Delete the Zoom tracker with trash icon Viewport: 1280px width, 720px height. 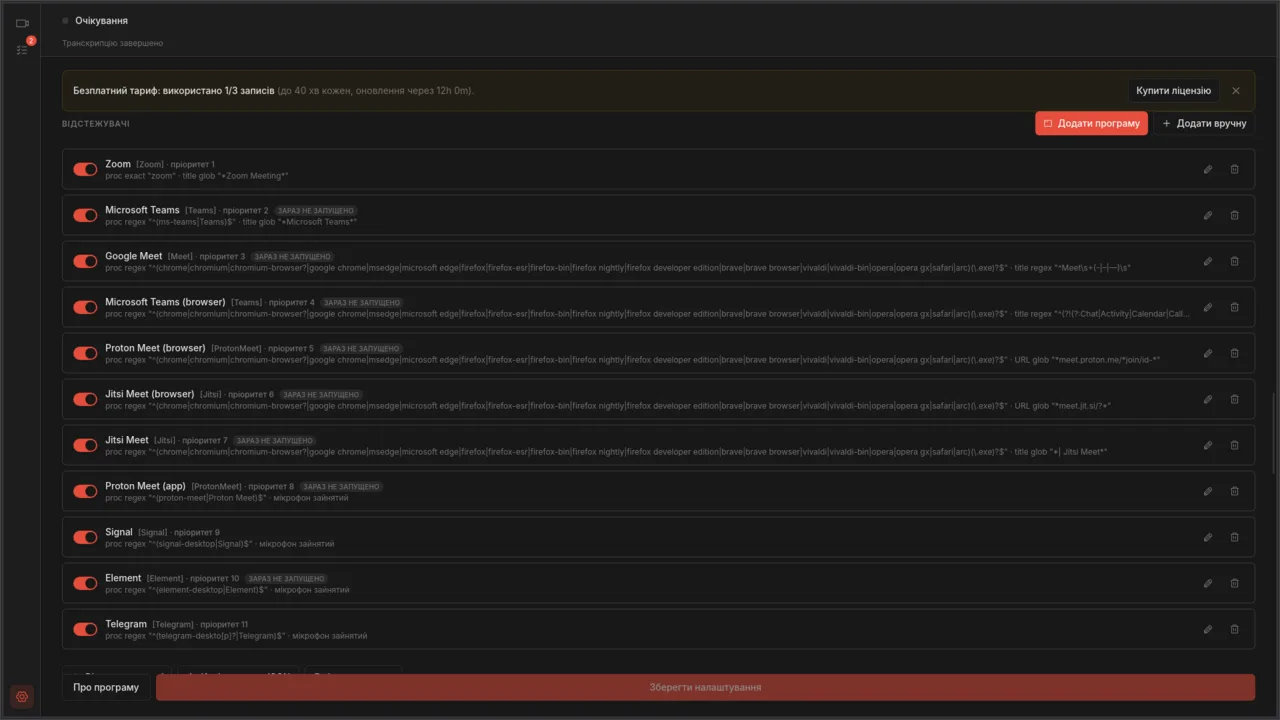1234,169
